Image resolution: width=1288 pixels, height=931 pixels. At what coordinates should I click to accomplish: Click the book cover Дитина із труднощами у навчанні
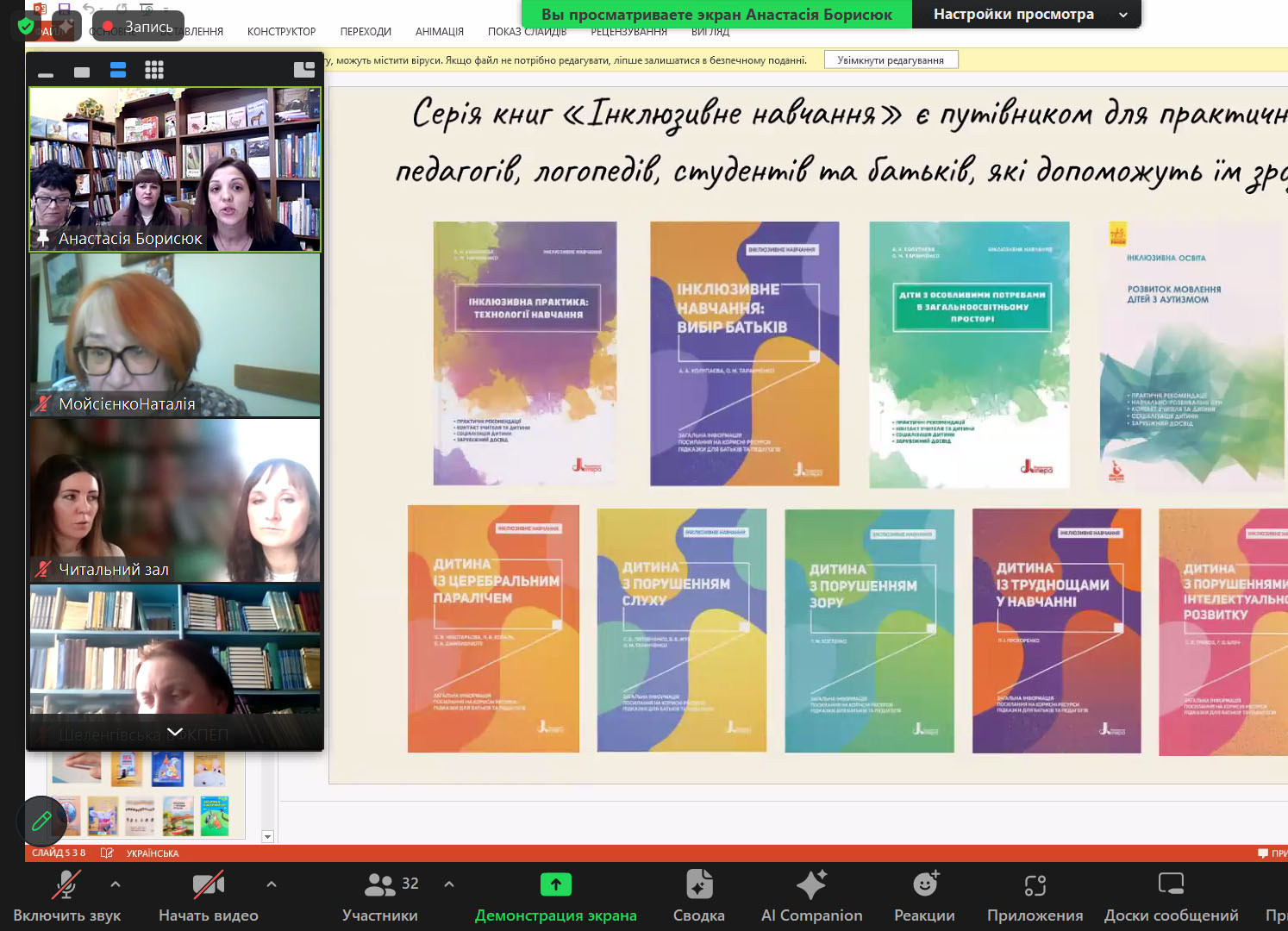tap(1057, 631)
